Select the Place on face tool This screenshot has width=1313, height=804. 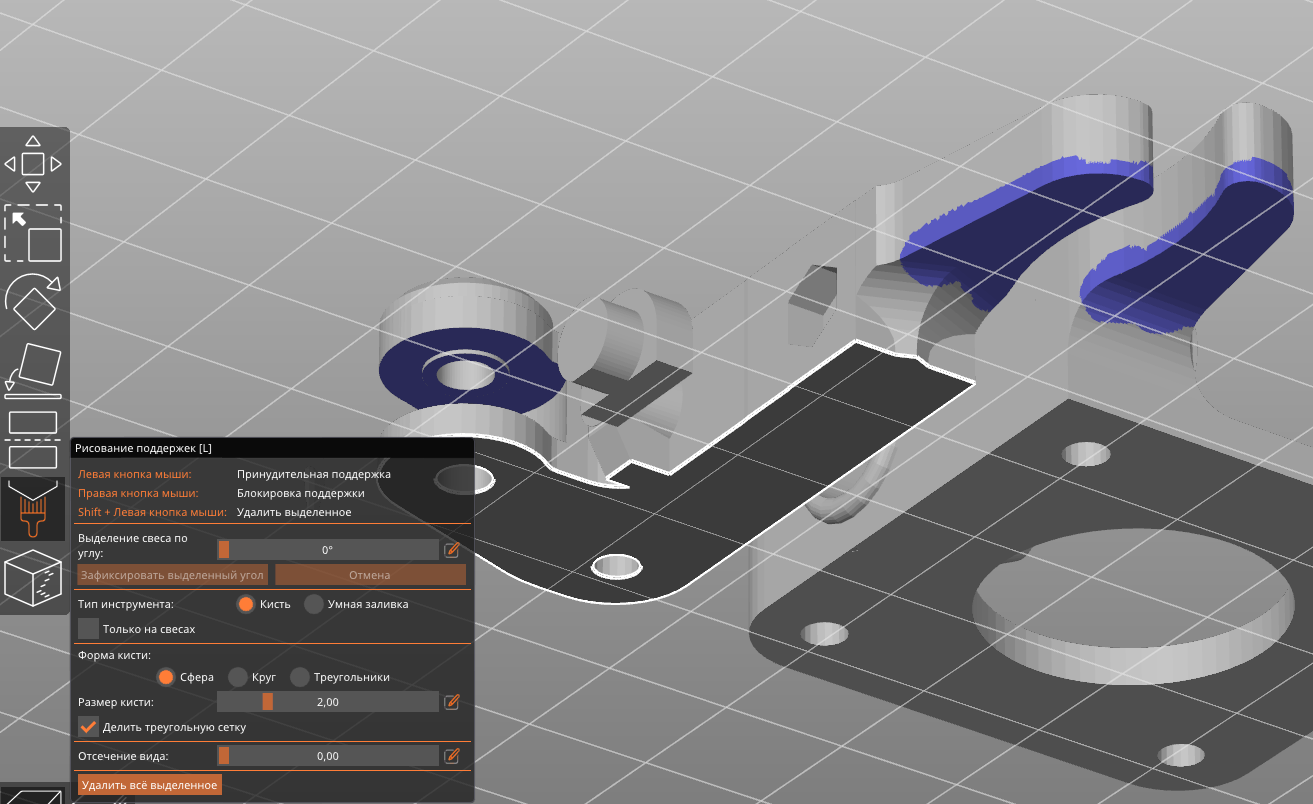33,370
